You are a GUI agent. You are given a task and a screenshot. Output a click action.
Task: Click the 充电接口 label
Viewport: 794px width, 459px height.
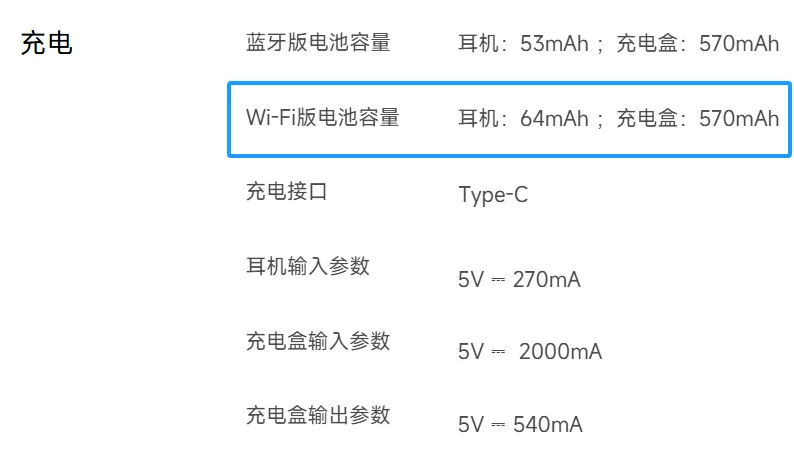pos(287,192)
